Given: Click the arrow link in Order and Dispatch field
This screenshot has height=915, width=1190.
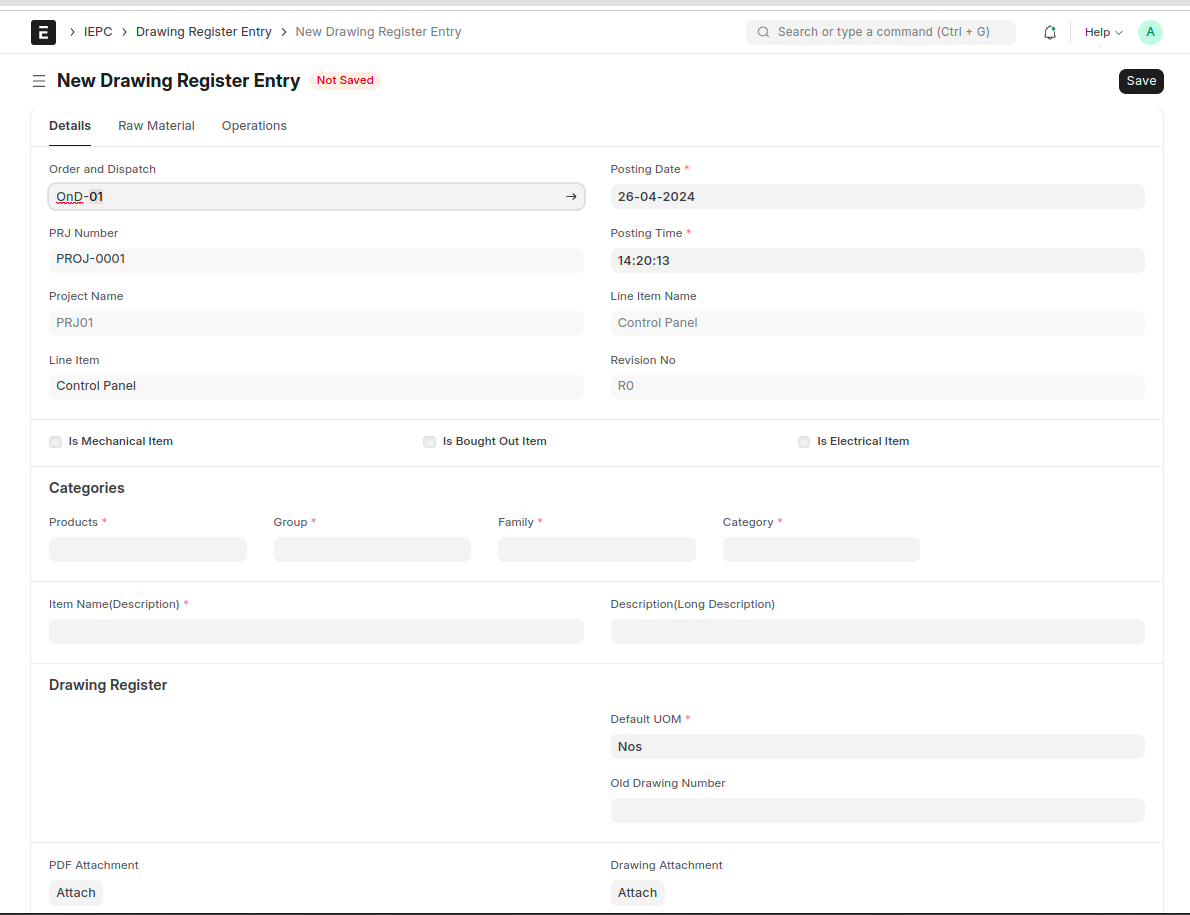Looking at the screenshot, I should click(571, 197).
